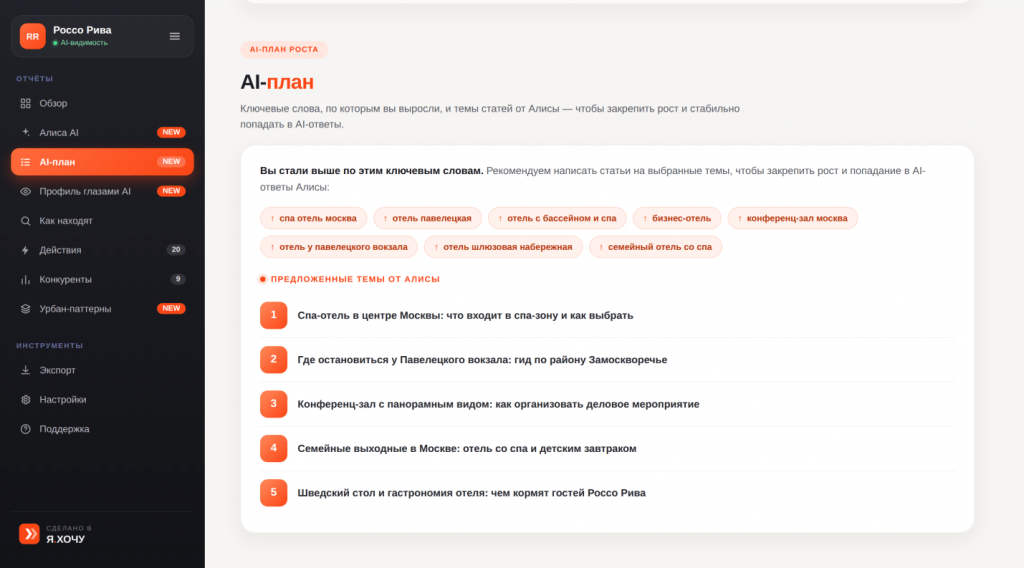Open the hamburger menu in sidebar header
The height and width of the screenshot is (568, 1024).
(x=174, y=37)
